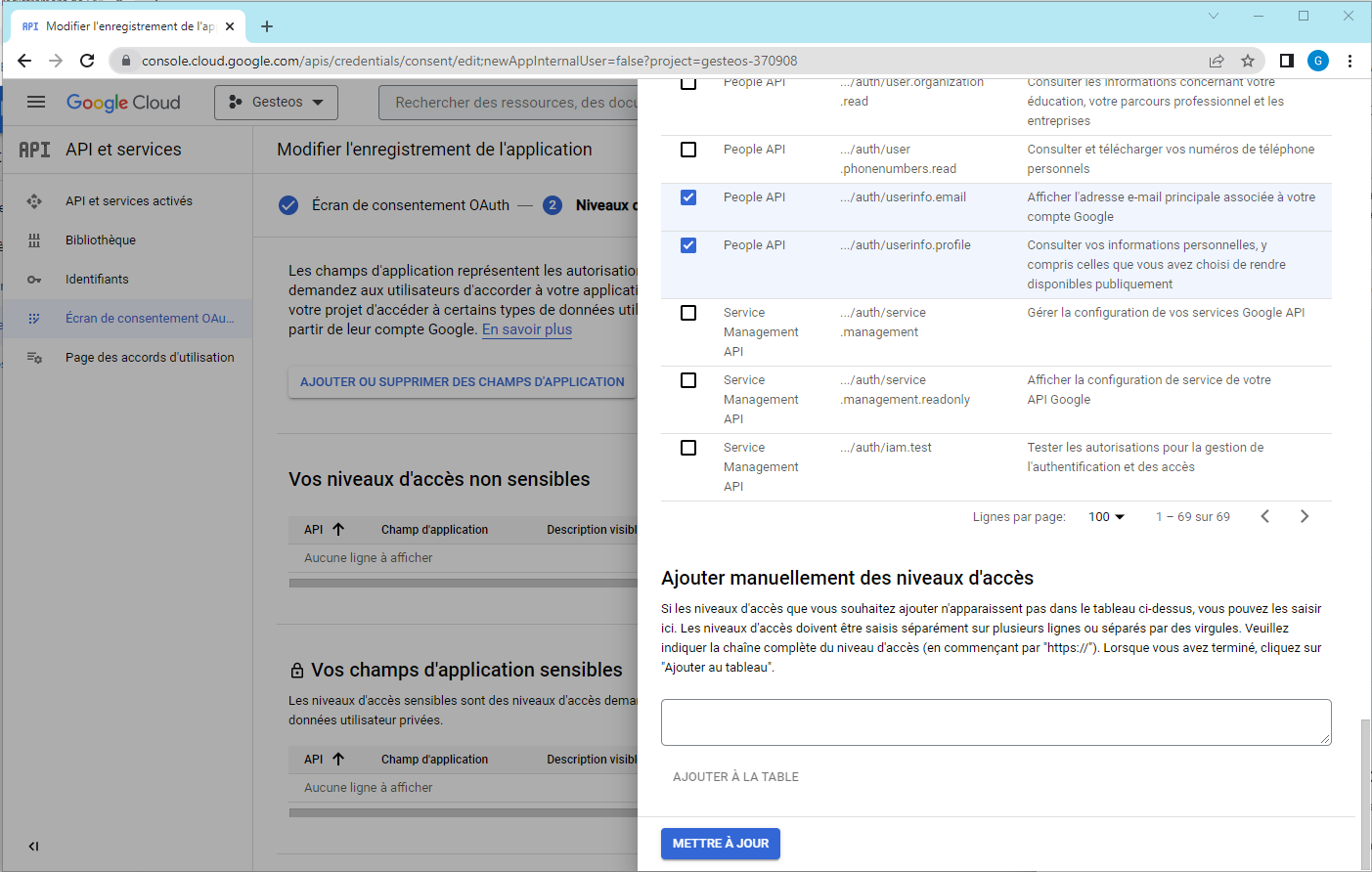This screenshot has height=872, width=1372.
Task: Click the manual scope entry text area
Action: point(996,722)
